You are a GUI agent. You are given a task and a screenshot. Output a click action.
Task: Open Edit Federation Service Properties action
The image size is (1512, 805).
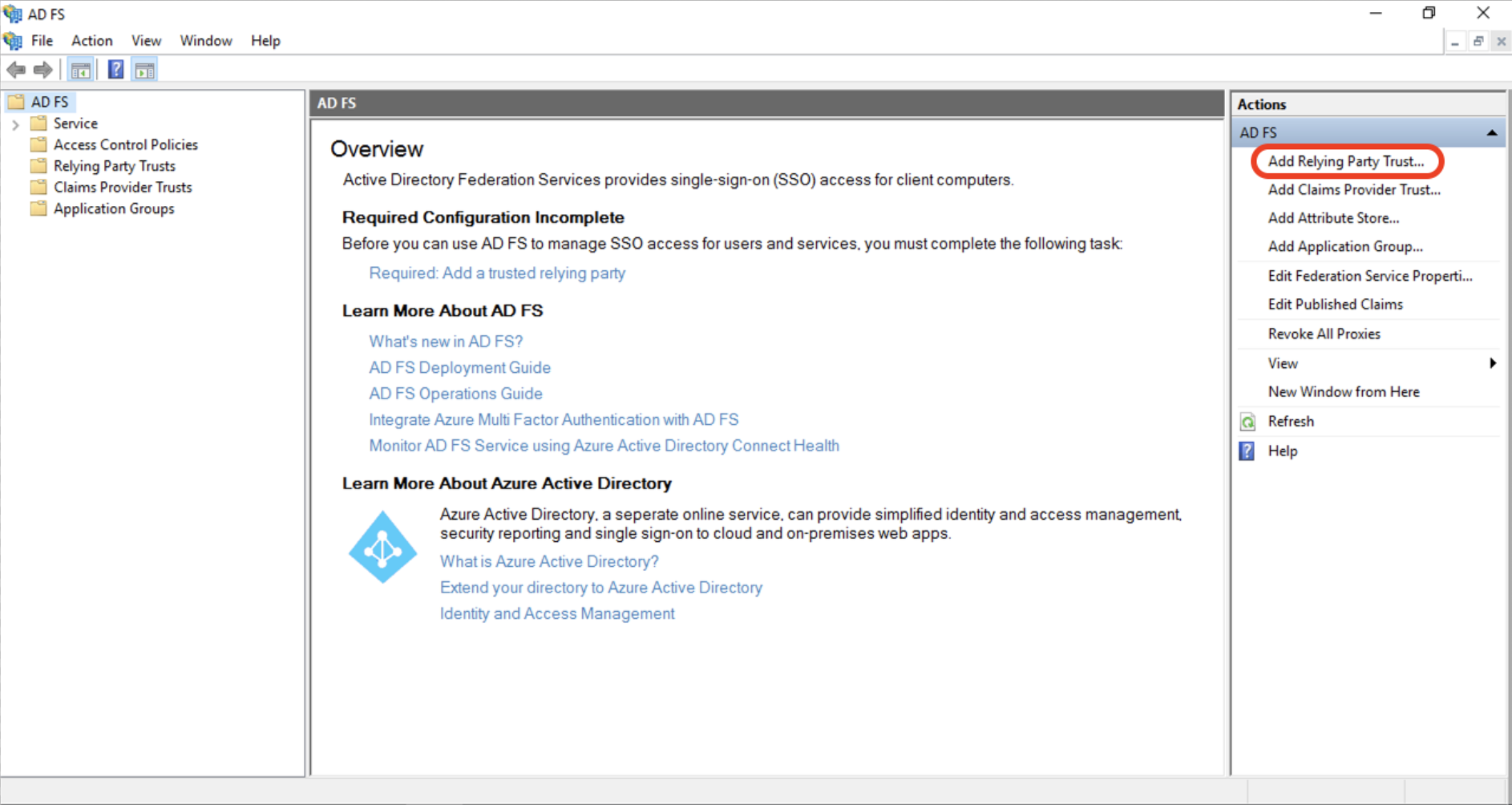[x=1370, y=276]
